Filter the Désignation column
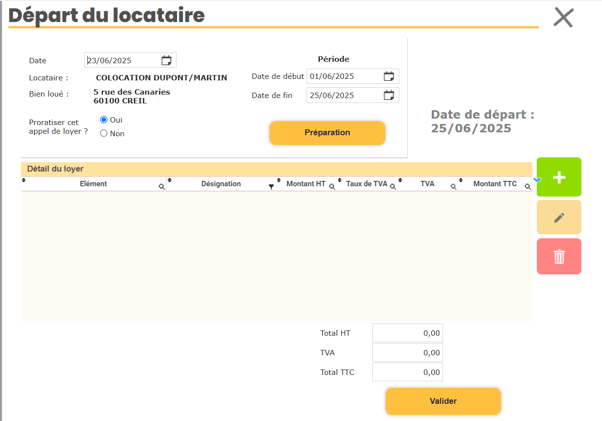Viewport: 602px width, 421px height. coord(271,187)
